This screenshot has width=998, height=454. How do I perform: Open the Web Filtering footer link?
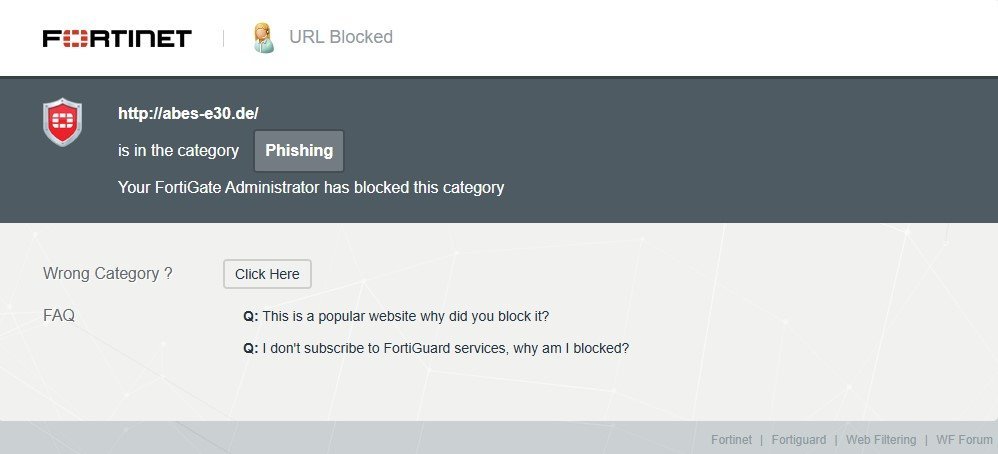(x=880, y=440)
